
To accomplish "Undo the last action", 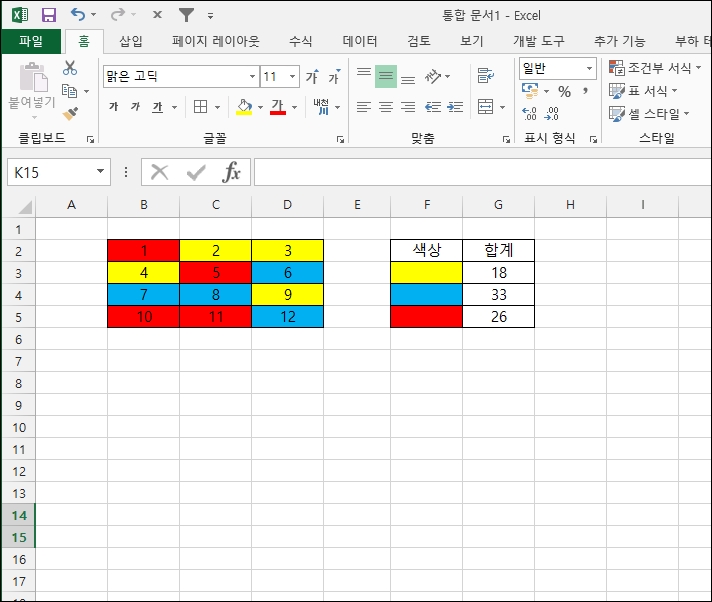I will click(x=78, y=15).
